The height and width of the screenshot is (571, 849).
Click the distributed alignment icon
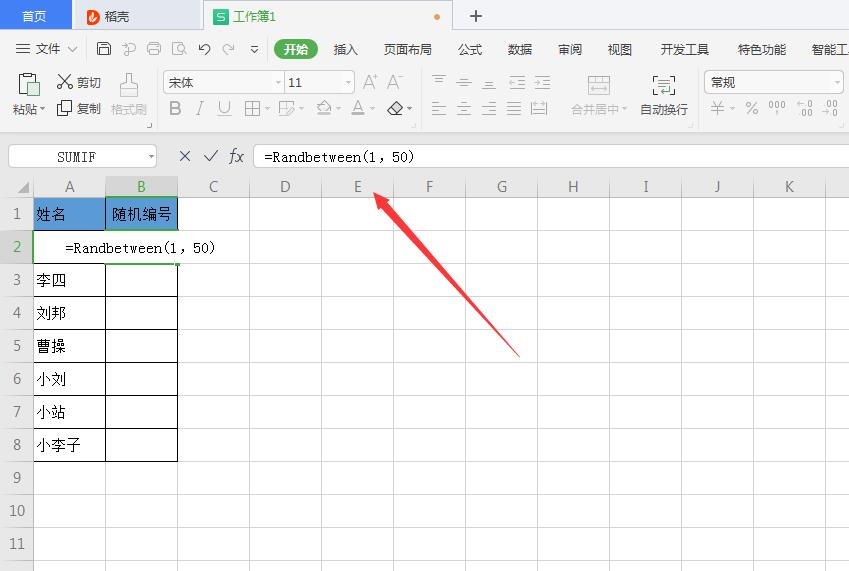[539, 108]
